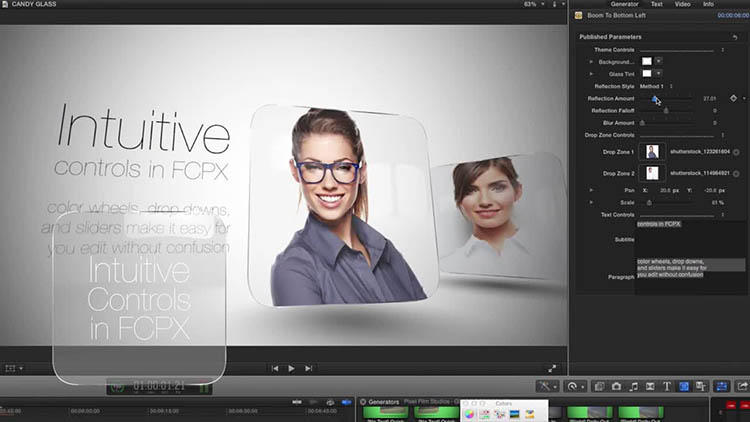
Task: Click the Share export icon
Action: coord(742,386)
